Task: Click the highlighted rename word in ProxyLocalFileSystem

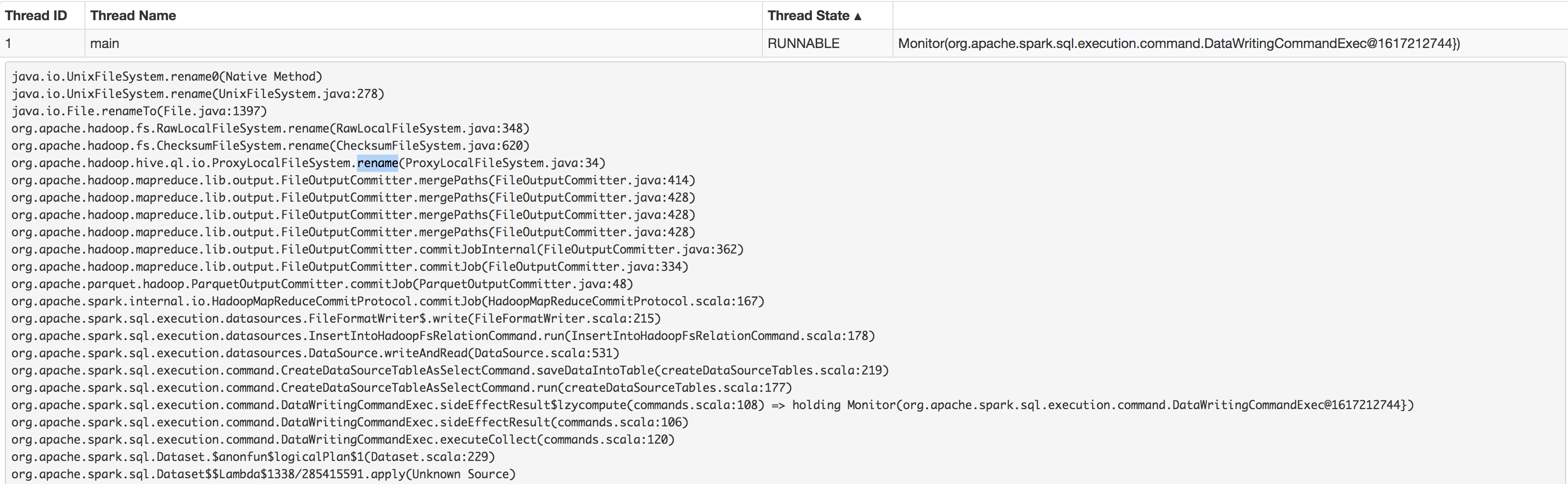Action: click(378, 163)
